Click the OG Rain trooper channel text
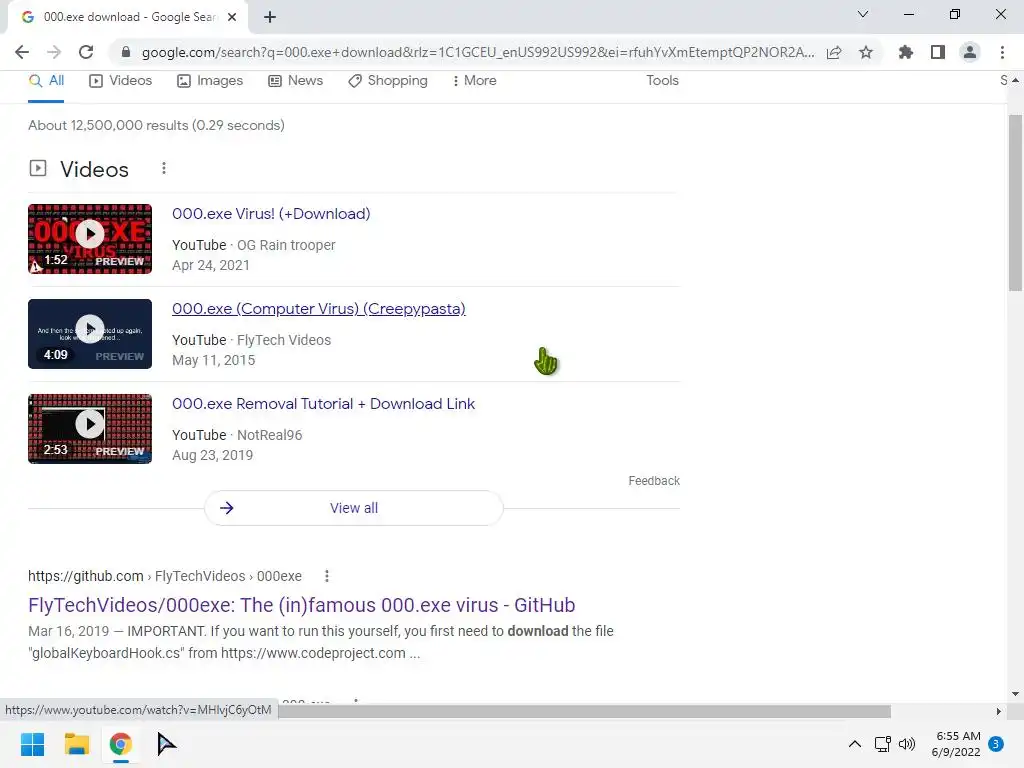Viewport: 1024px width, 768px height. pyautogui.click(x=286, y=245)
